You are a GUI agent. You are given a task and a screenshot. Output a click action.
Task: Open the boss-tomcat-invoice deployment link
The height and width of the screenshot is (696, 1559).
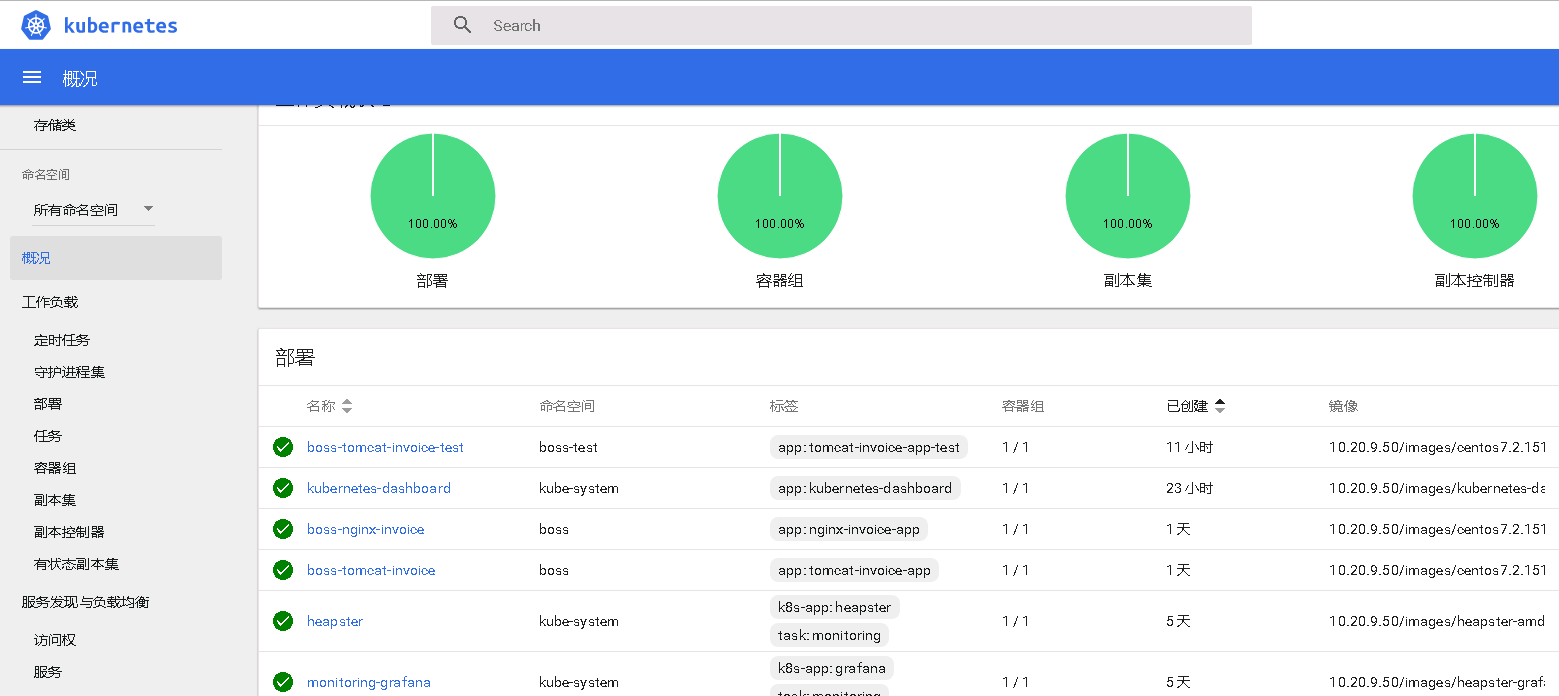coord(371,570)
